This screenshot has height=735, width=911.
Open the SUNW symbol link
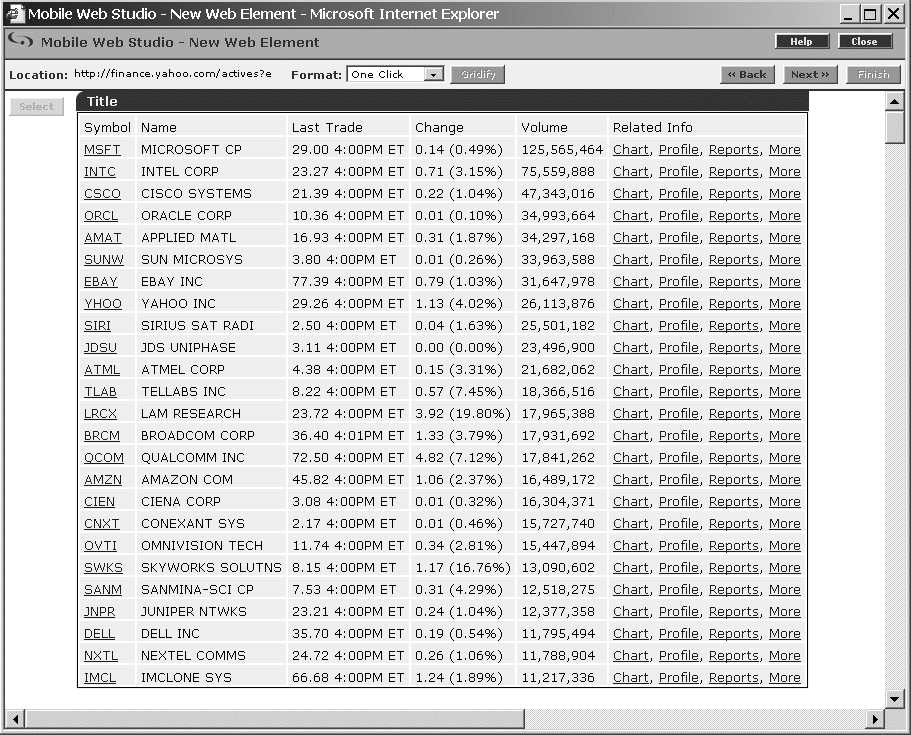(104, 260)
